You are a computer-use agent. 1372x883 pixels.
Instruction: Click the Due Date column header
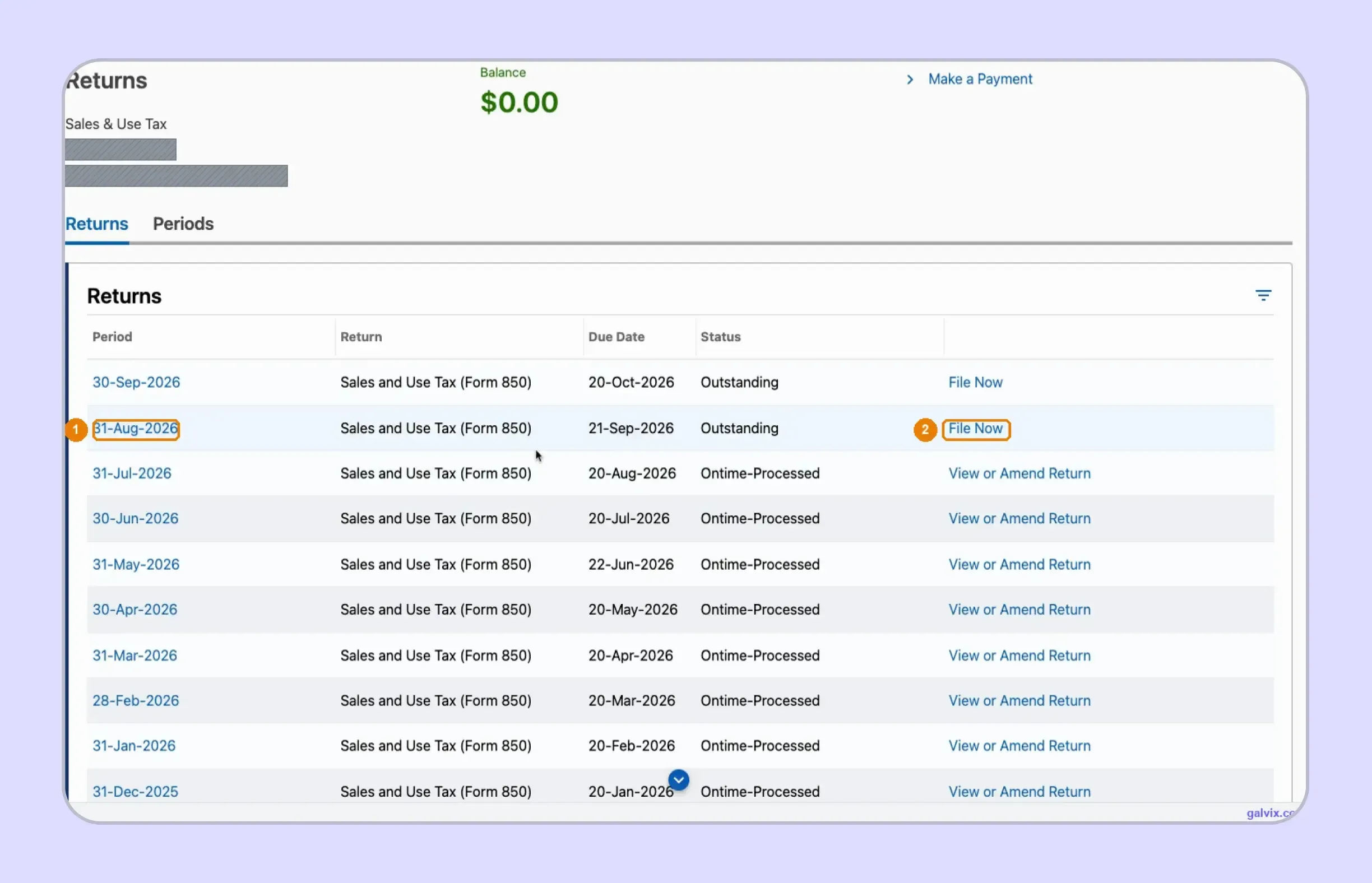pos(616,337)
